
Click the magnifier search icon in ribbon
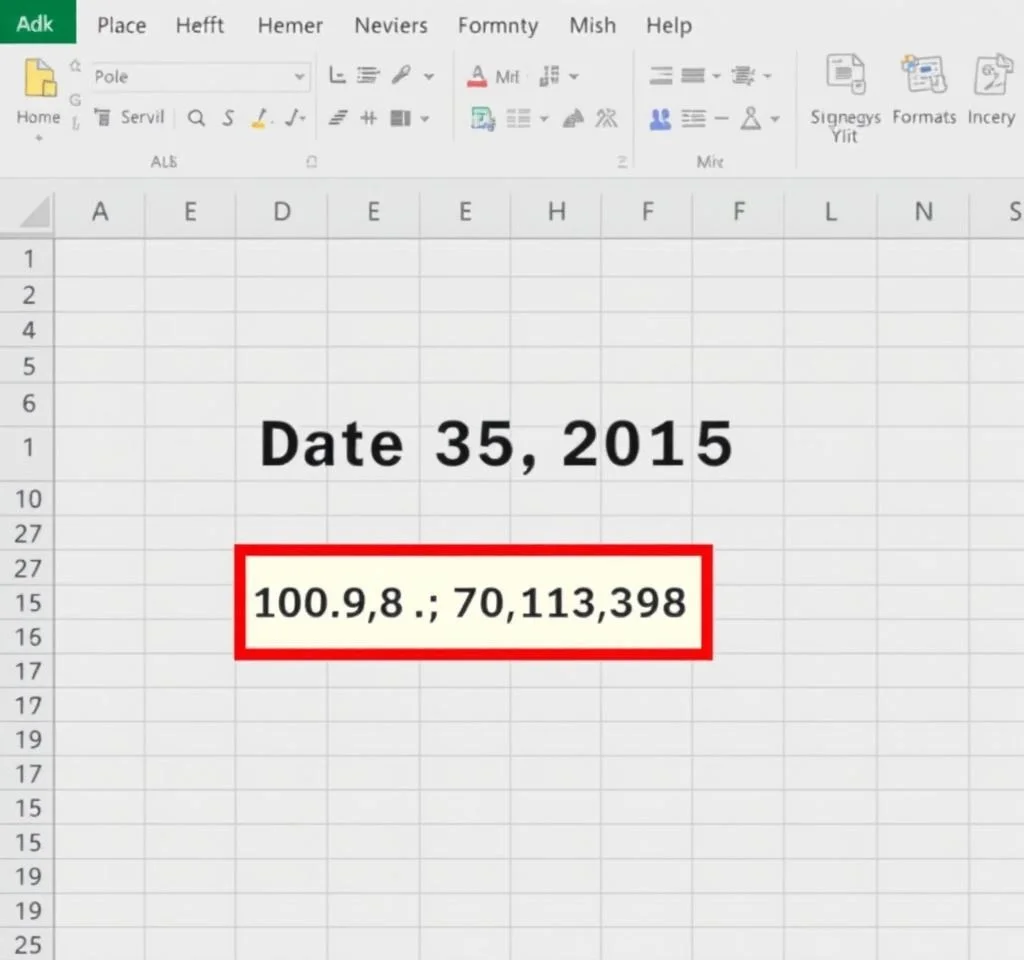(196, 118)
